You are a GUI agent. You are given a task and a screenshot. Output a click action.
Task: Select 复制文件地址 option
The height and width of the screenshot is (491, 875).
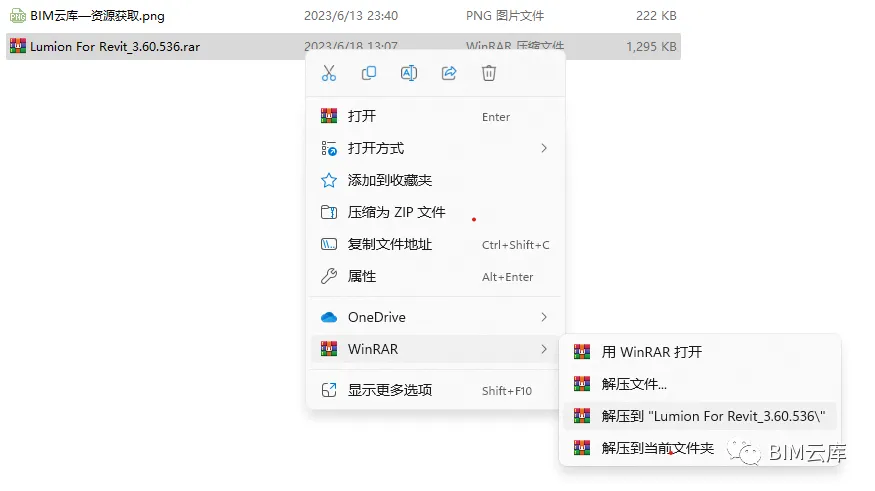435,244
